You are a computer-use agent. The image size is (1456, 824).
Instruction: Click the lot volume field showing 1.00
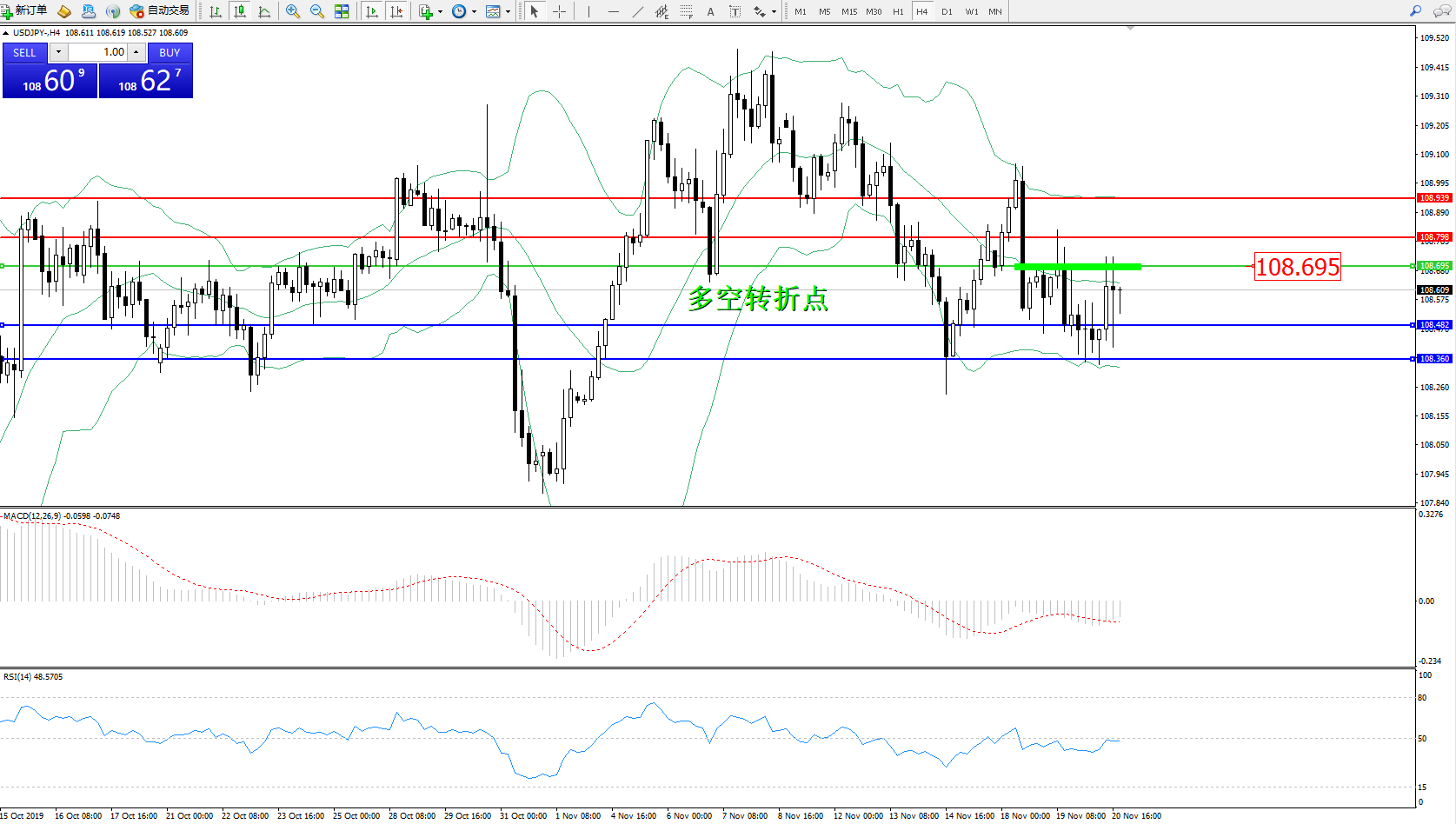(x=98, y=52)
